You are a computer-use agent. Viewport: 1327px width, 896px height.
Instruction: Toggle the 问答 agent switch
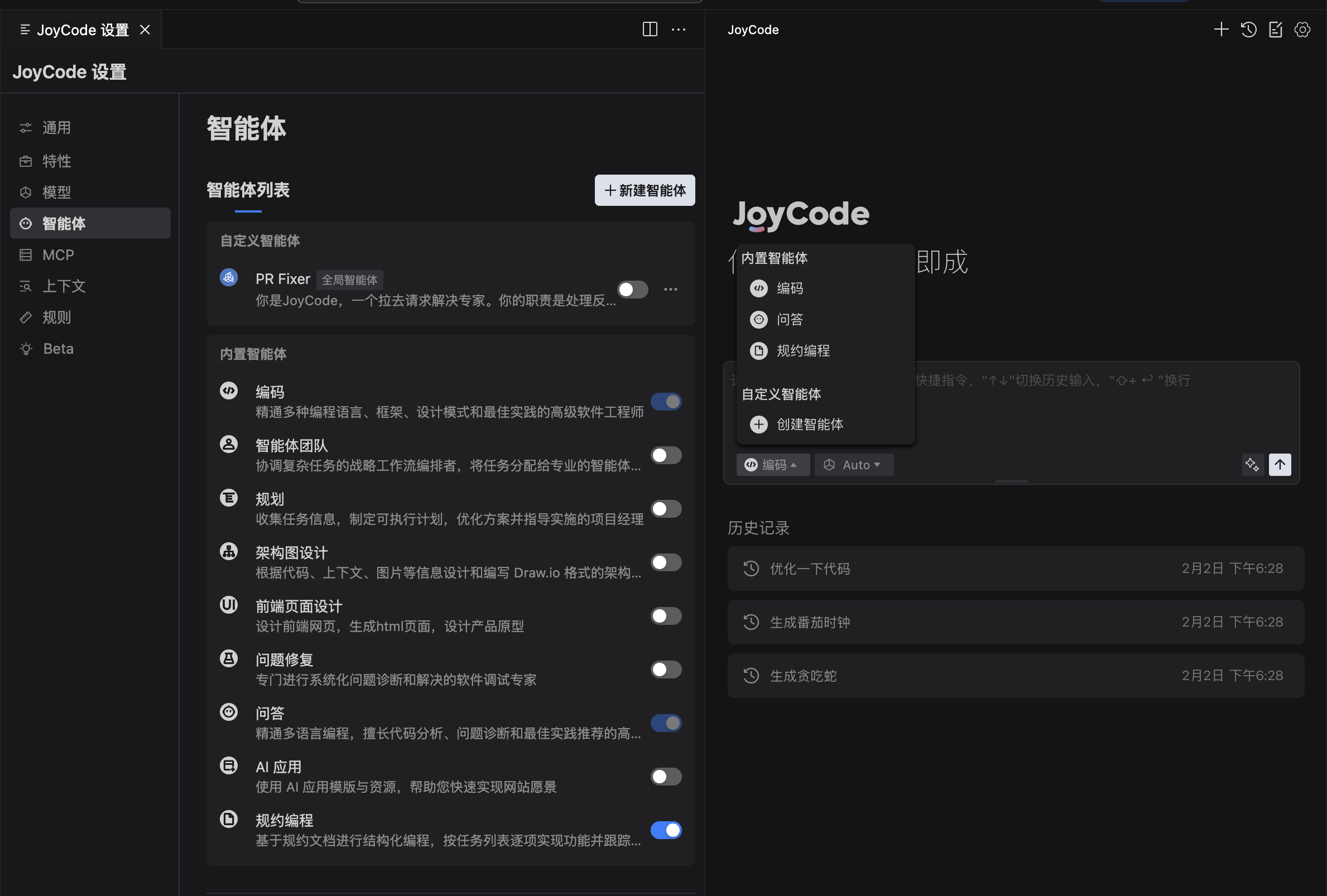(666, 723)
